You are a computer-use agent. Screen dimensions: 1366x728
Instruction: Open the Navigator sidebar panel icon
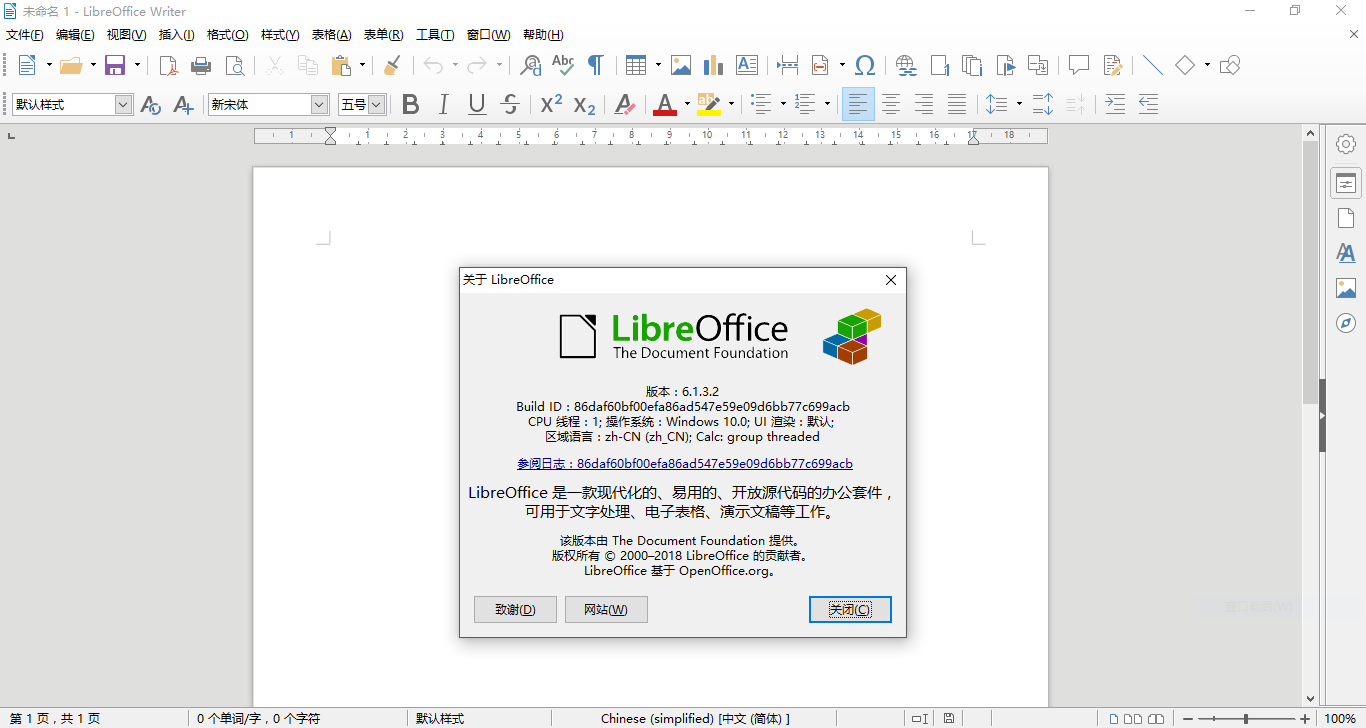[1346, 323]
